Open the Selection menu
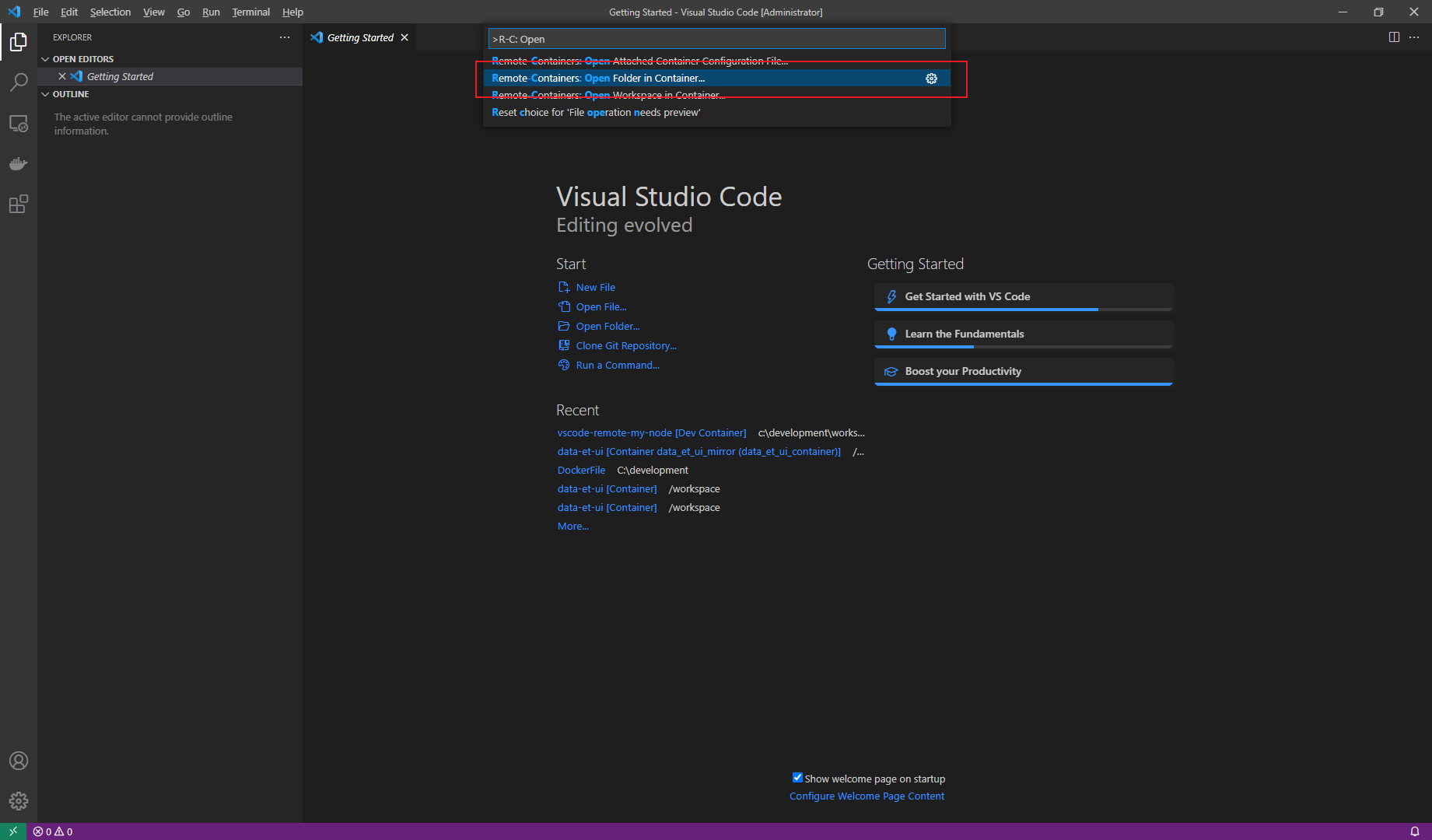This screenshot has height=840, width=1432. point(110,12)
